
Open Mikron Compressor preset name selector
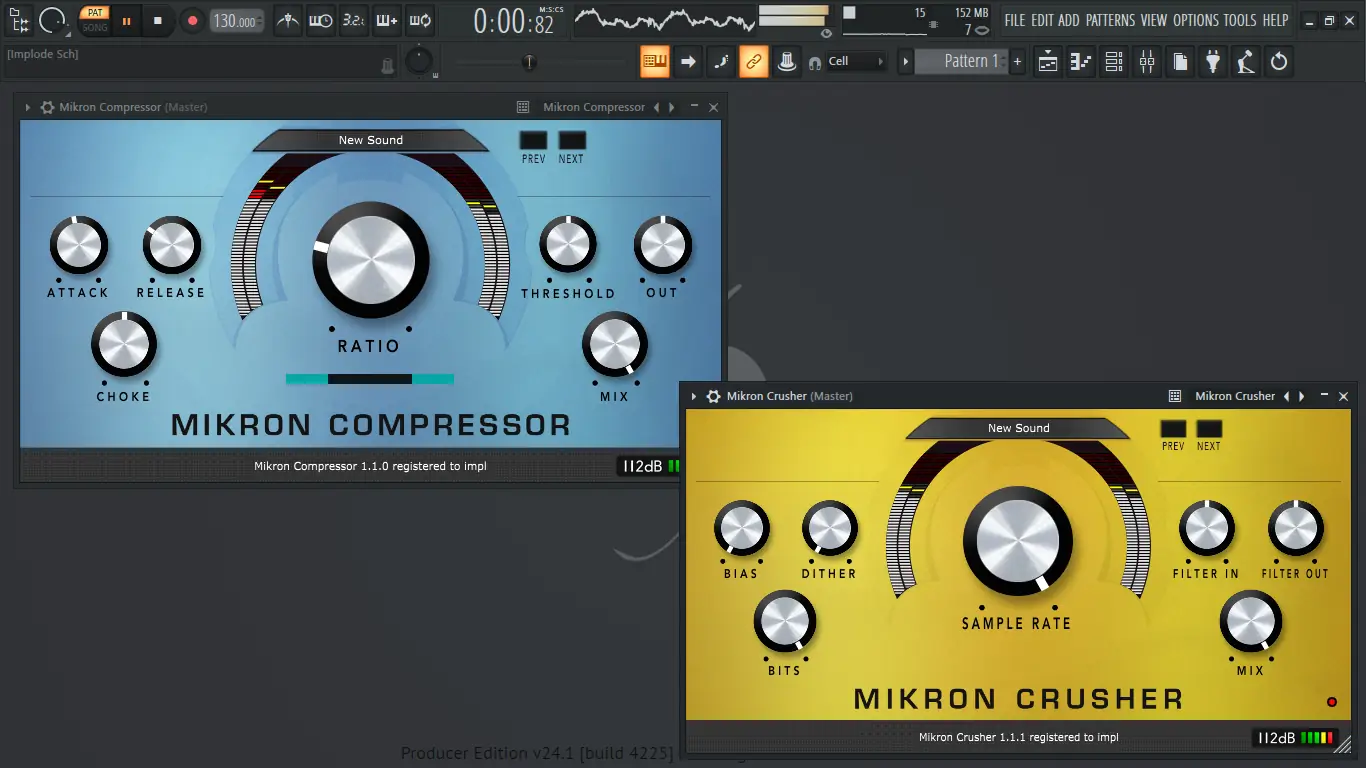click(x=594, y=107)
